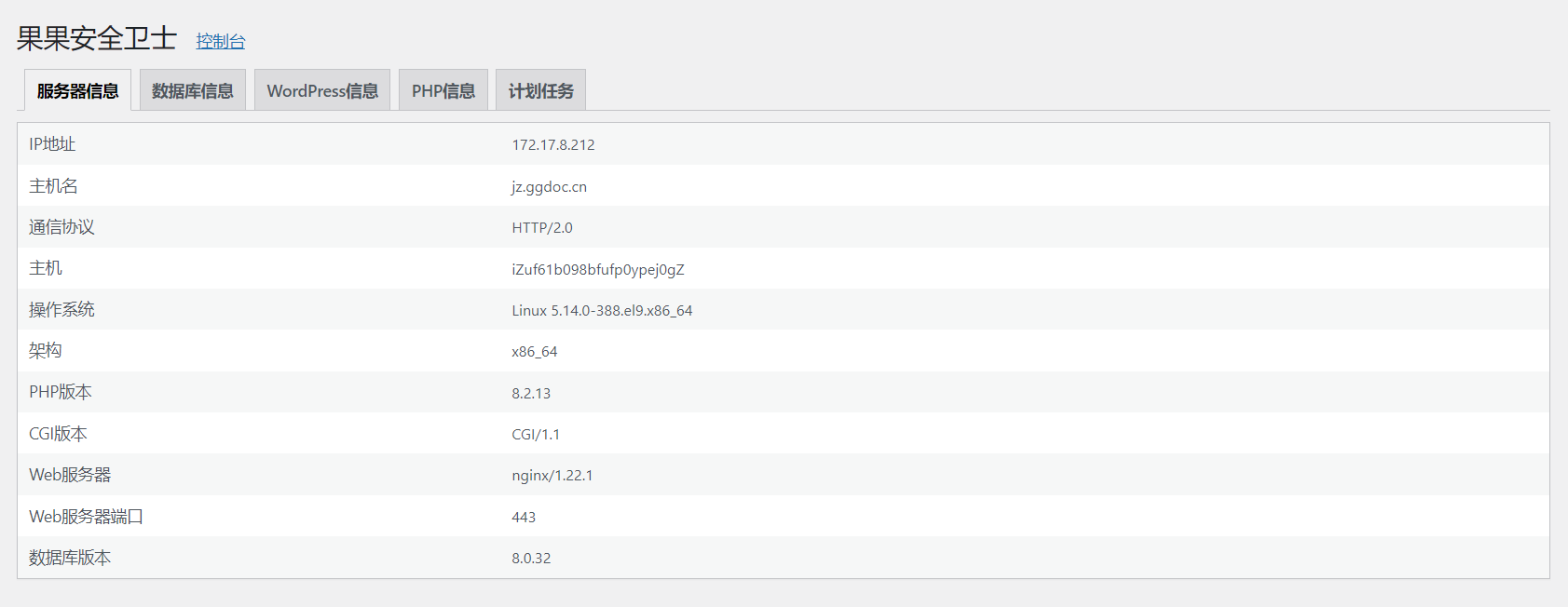Select the Linux 5.14.0-388.el9.x86_64 value

click(602, 311)
